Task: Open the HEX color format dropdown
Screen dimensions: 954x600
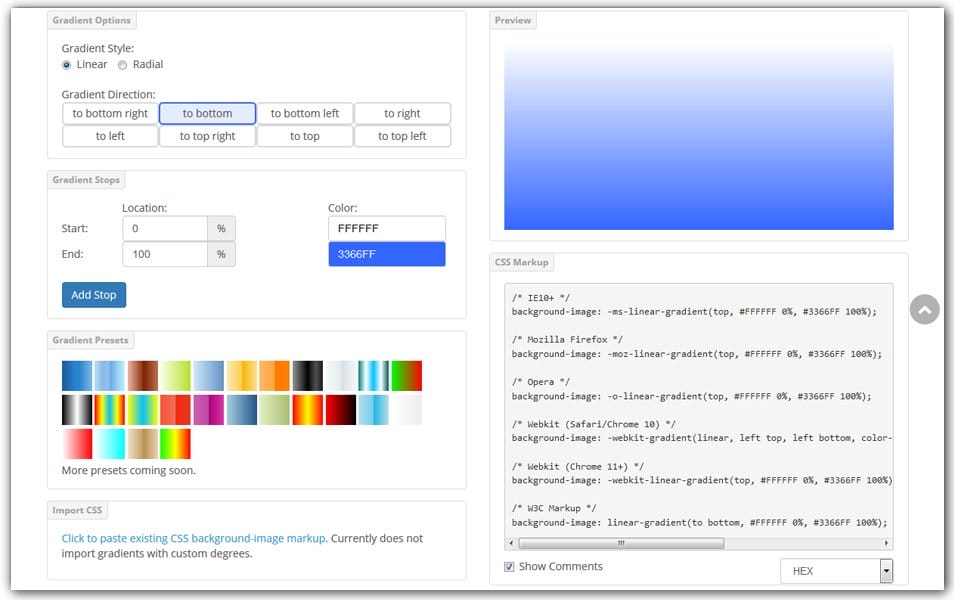Action: [837, 571]
